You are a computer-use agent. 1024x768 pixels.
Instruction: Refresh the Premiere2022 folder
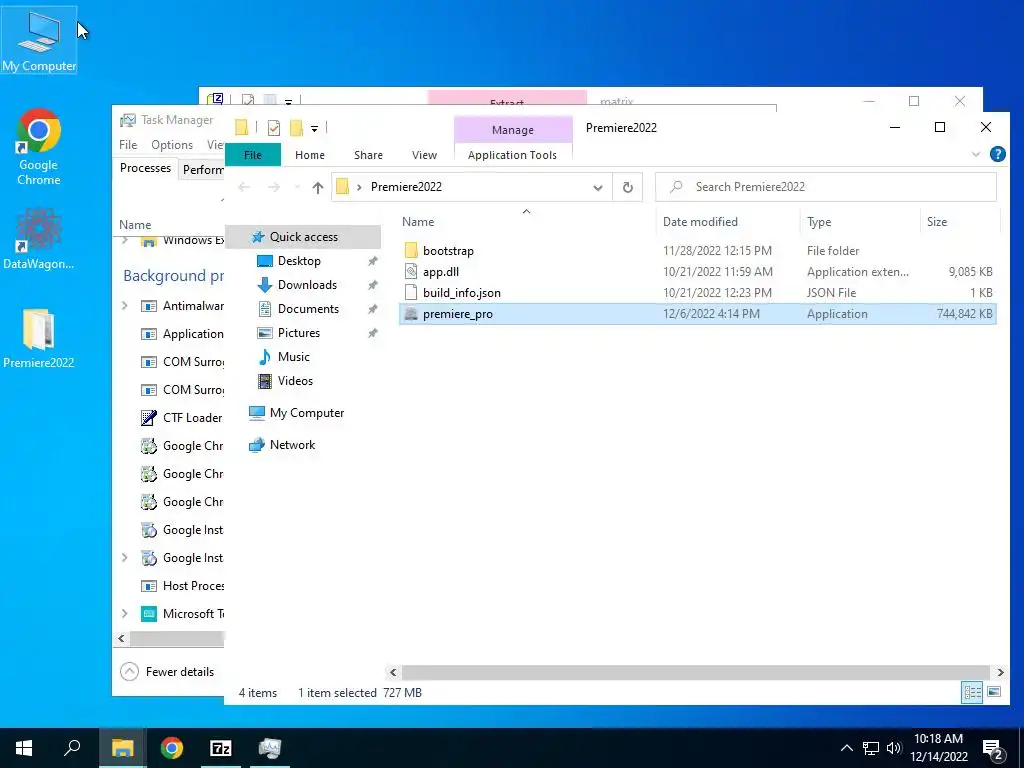[x=628, y=187]
